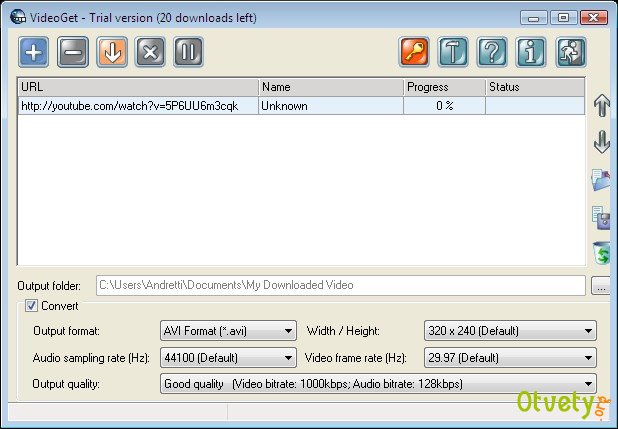Show program info with the i icon
Screen dimensions: 618x429
pos(531,52)
